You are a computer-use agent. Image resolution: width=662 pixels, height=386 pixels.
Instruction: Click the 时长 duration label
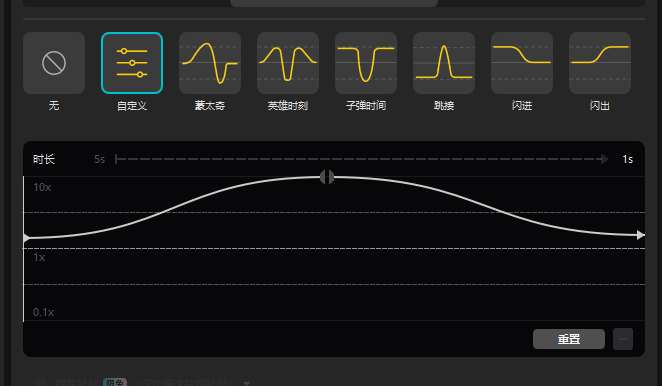click(44, 159)
